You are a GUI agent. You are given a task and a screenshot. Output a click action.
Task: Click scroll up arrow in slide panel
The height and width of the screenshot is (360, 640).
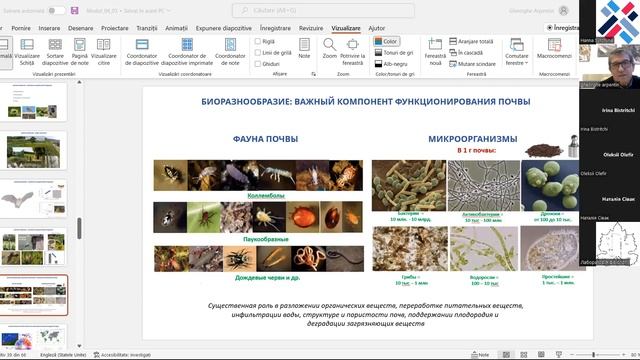click(79, 82)
